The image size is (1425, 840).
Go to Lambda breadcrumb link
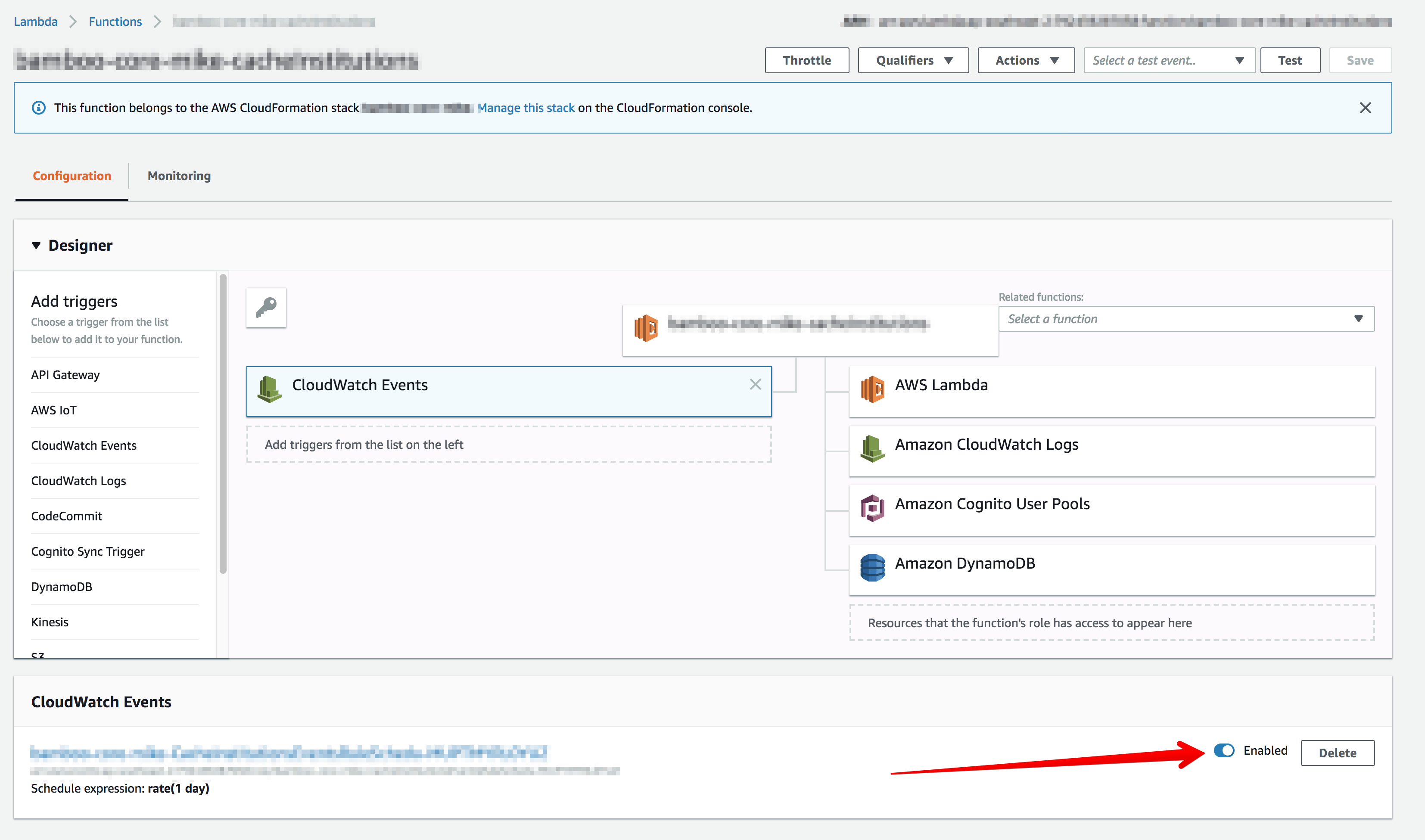tap(36, 22)
